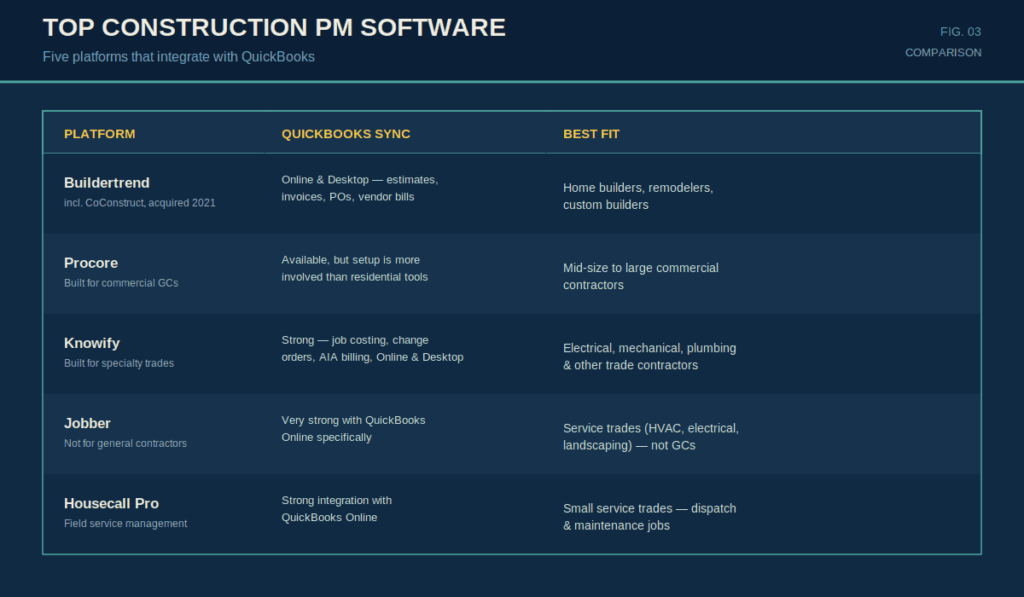Select the subtitle 'Five platforms that integrate with QuickBooks'
Image resolution: width=1024 pixels, height=597 pixels.
(x=178, y=57)
